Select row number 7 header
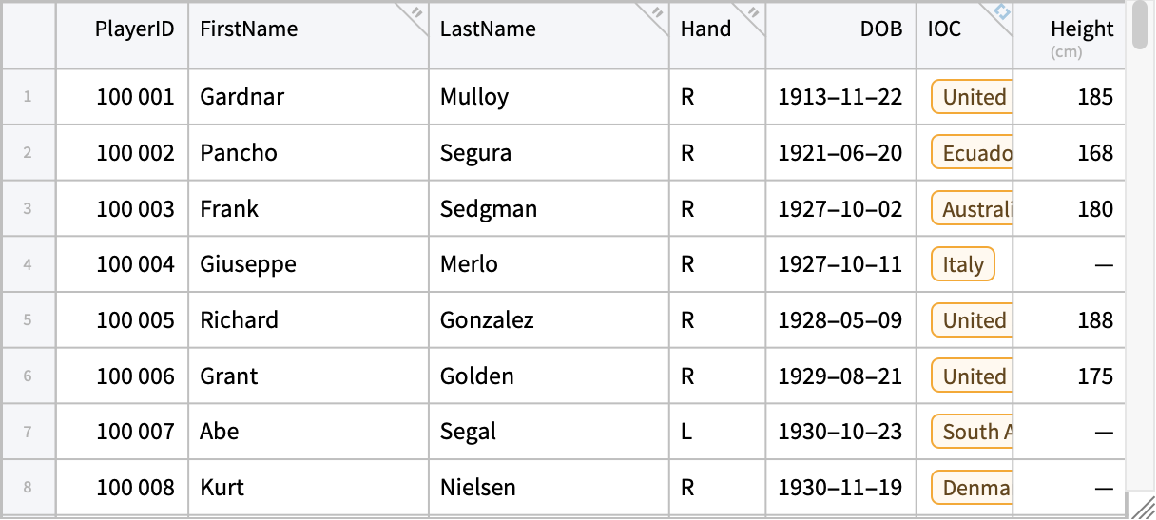 [x=28, y=432]
